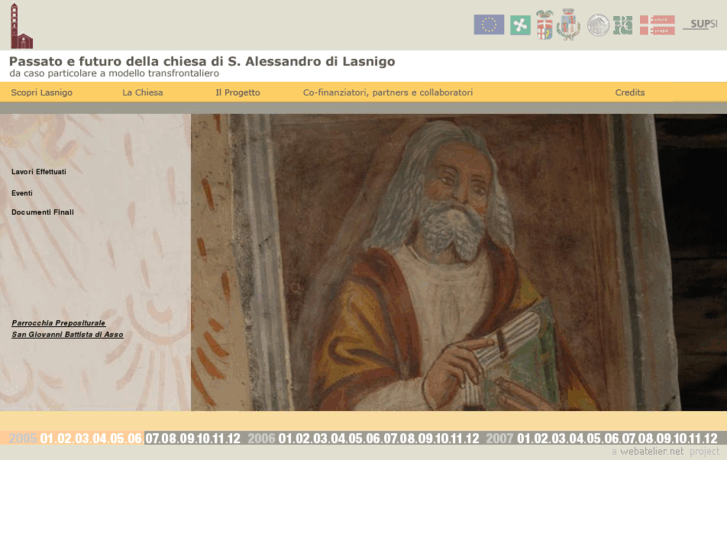The image size is (727, 545).
Task: Click the site title Passato e futuro heading
Action: pos(202,61)
